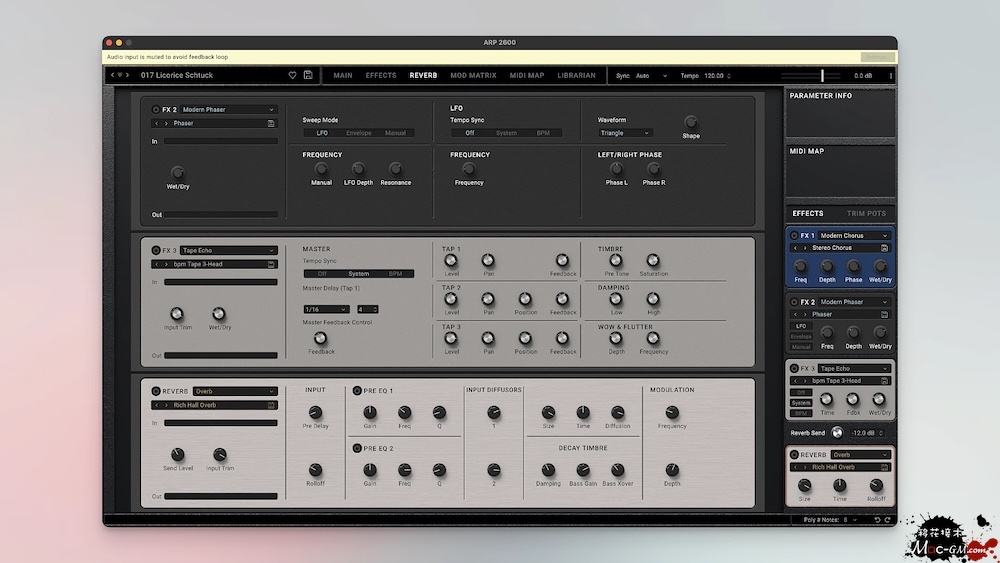Set Sweep Mode to Manual
Viewport: 1000px width, 563px height.
[x=395, y=133]
